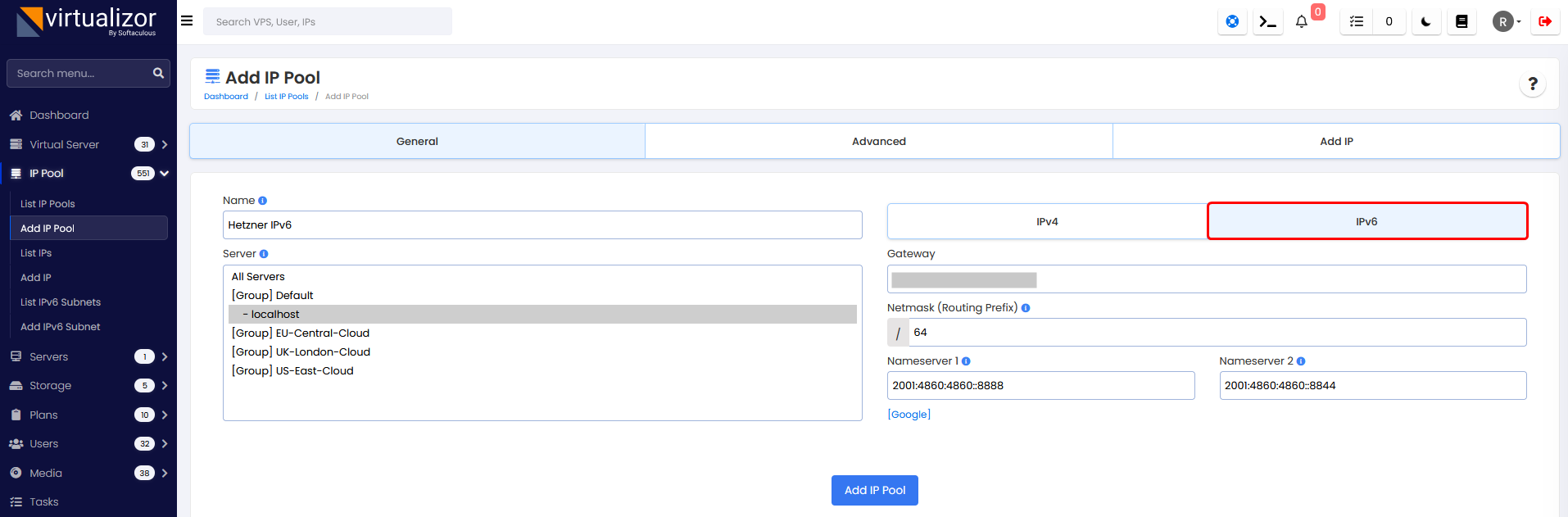Switch IP type to IPv4
Viewport: 1568px width, 517px height.
coord(1047,222)
